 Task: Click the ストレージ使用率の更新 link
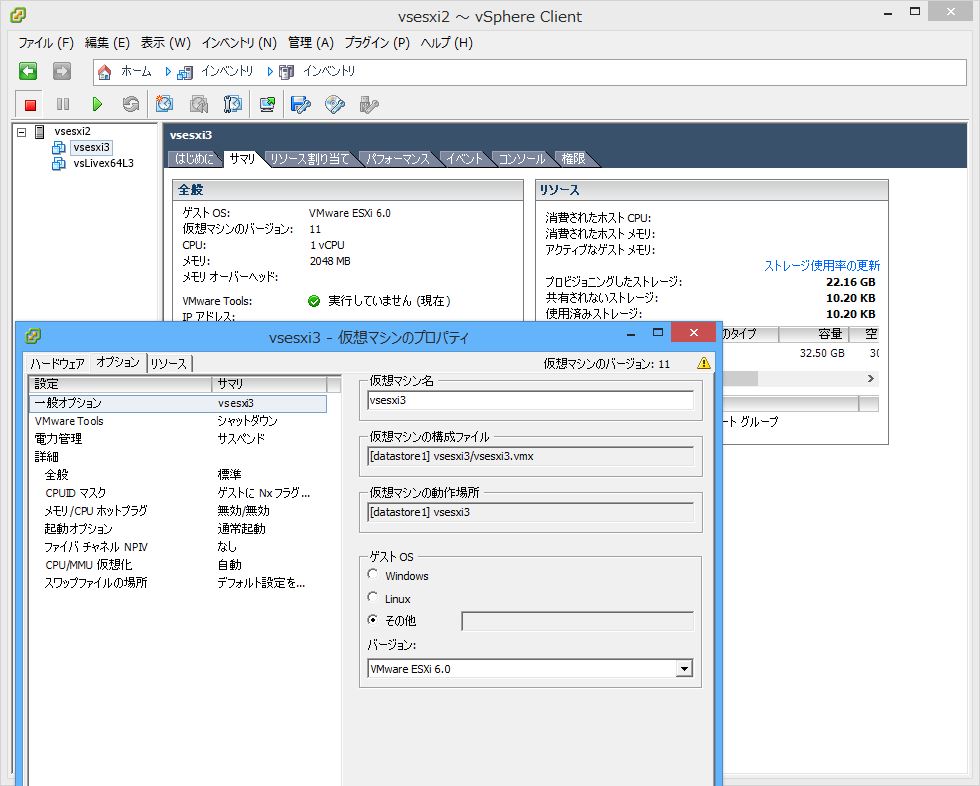[822, 266]
